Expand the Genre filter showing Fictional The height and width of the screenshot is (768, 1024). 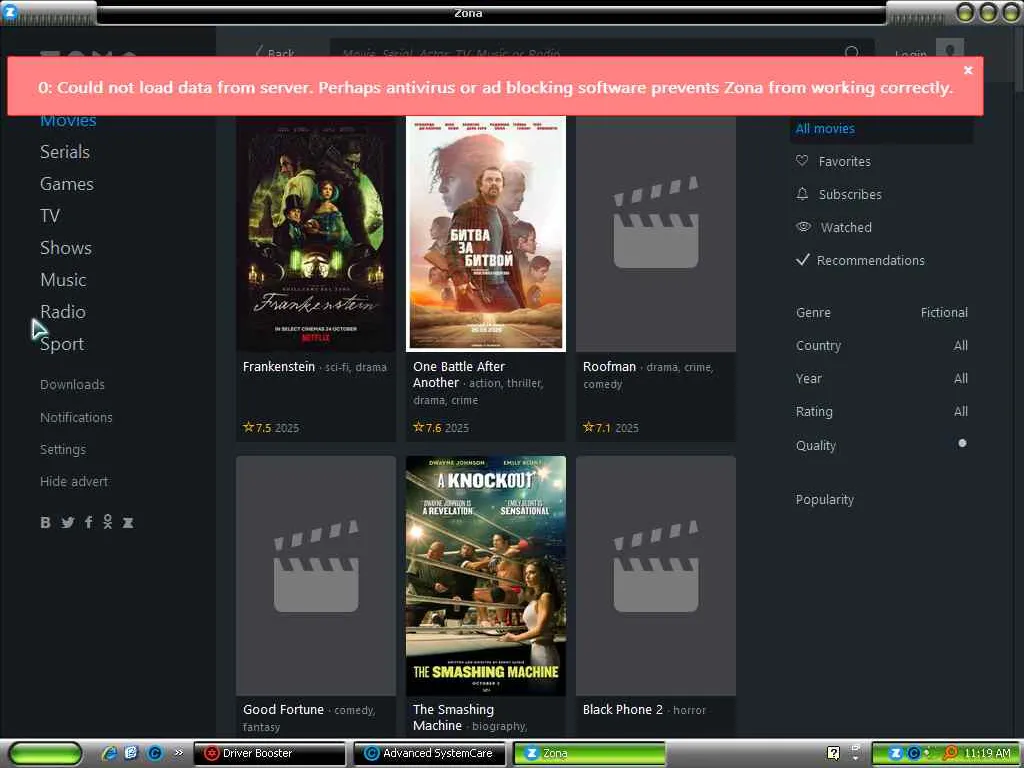pos(882,313)
